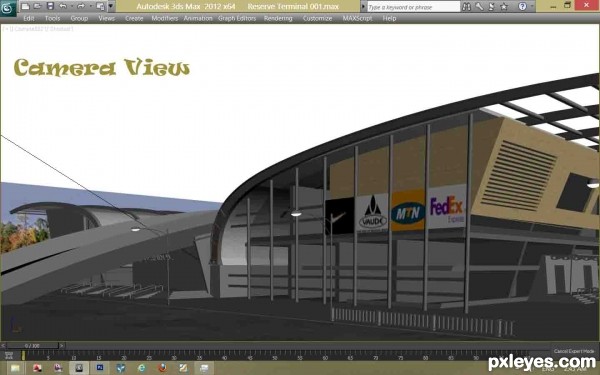Viewport: 600px width, 375px height.
Task: Open the Animation menu
Action: tap(198, 18)
